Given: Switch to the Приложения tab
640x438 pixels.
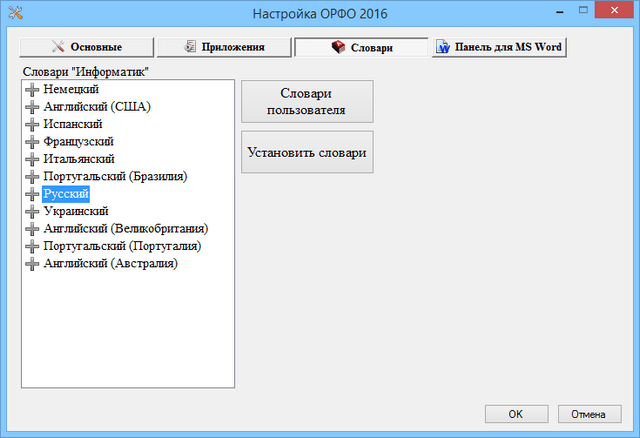Looking at the screenshot, I should point(224,47).
